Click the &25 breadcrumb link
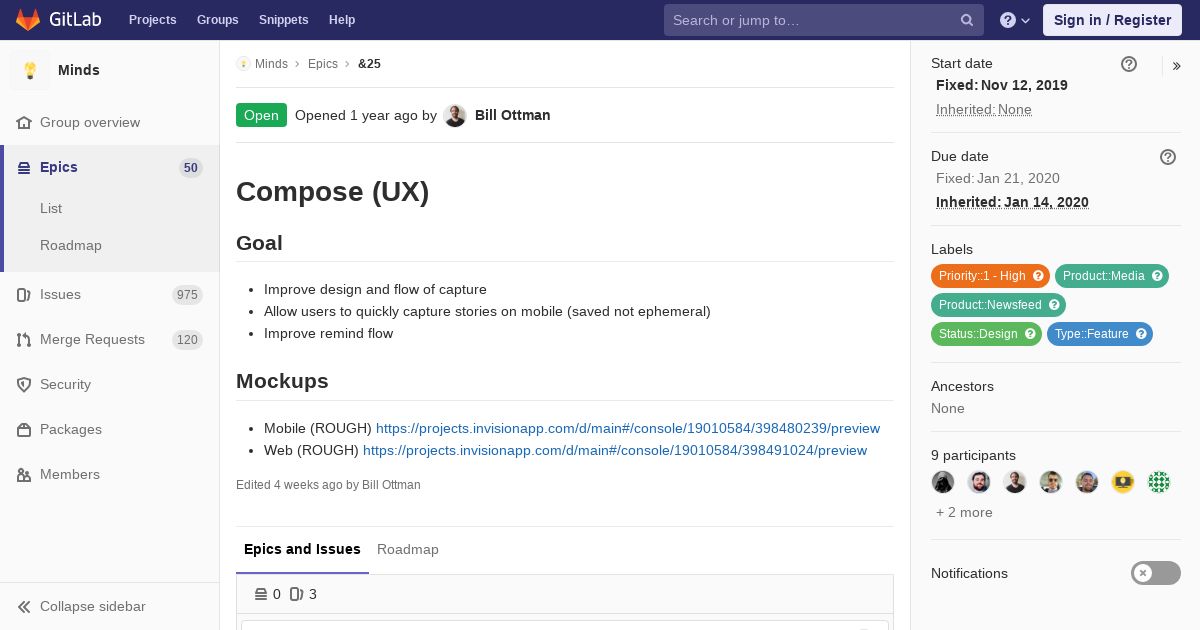The image size is (1200, 630). [369, 64]
